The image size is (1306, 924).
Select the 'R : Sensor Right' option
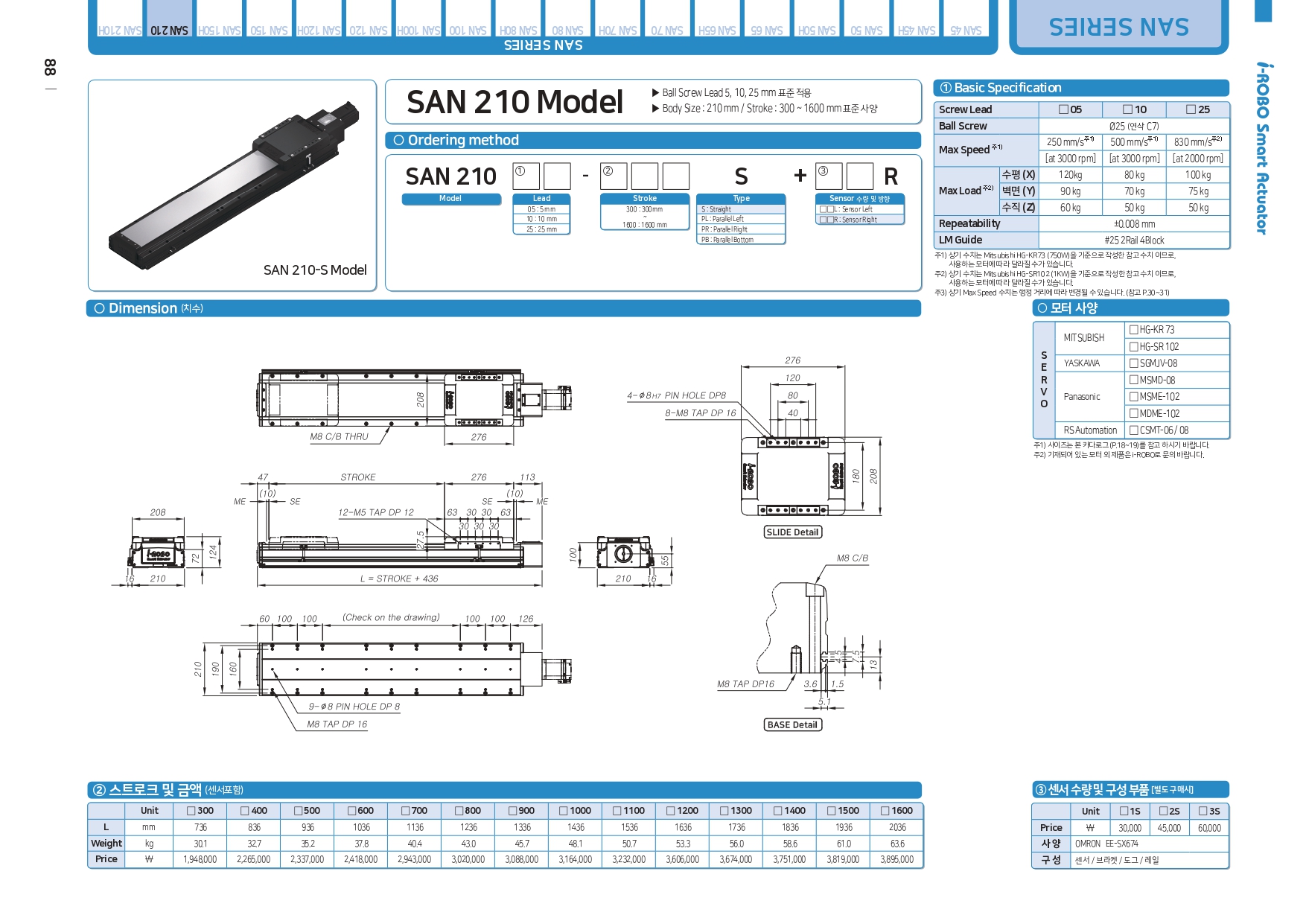click(860, 220)
